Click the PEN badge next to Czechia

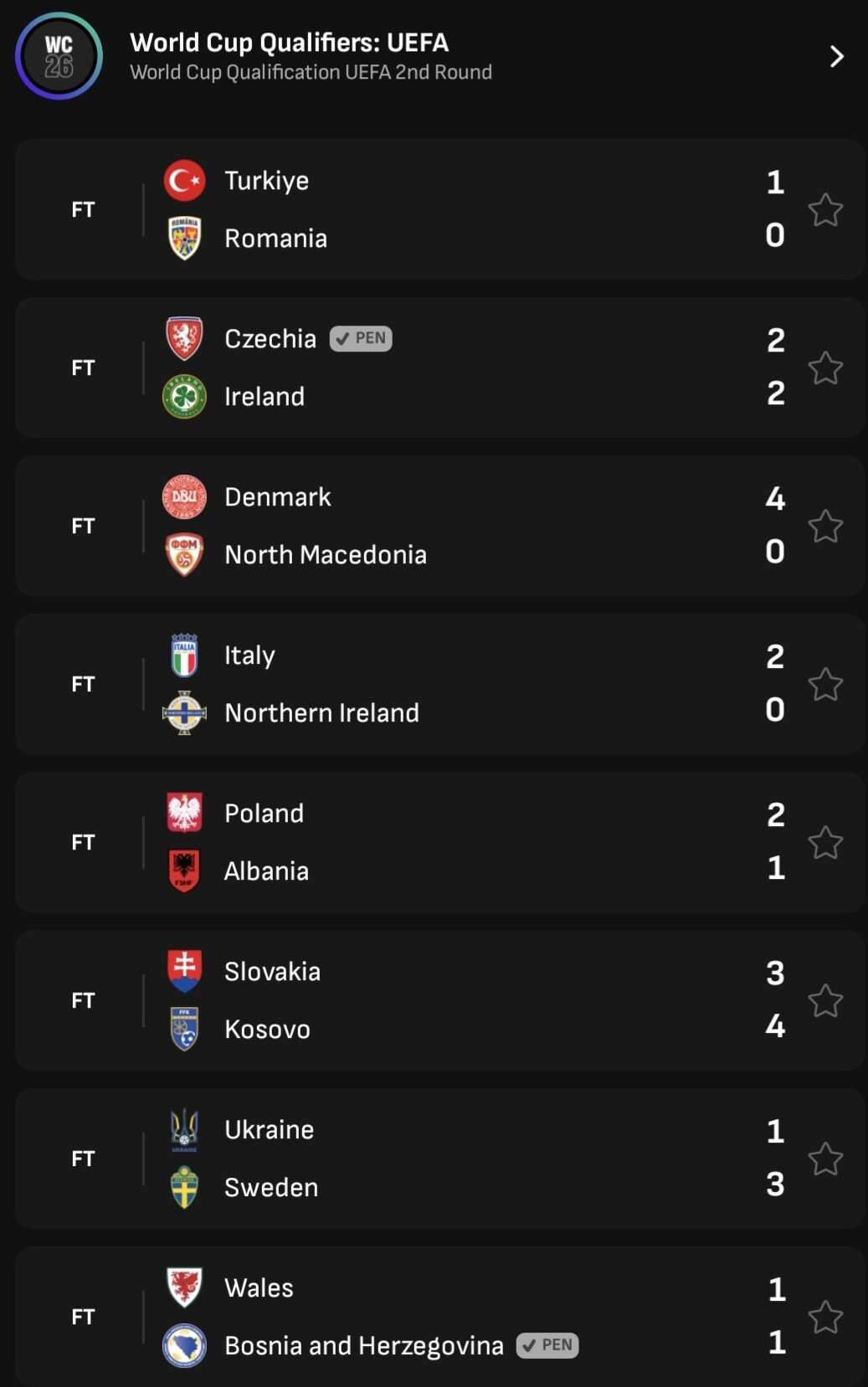pyautogui.click(x=361, y=339)
